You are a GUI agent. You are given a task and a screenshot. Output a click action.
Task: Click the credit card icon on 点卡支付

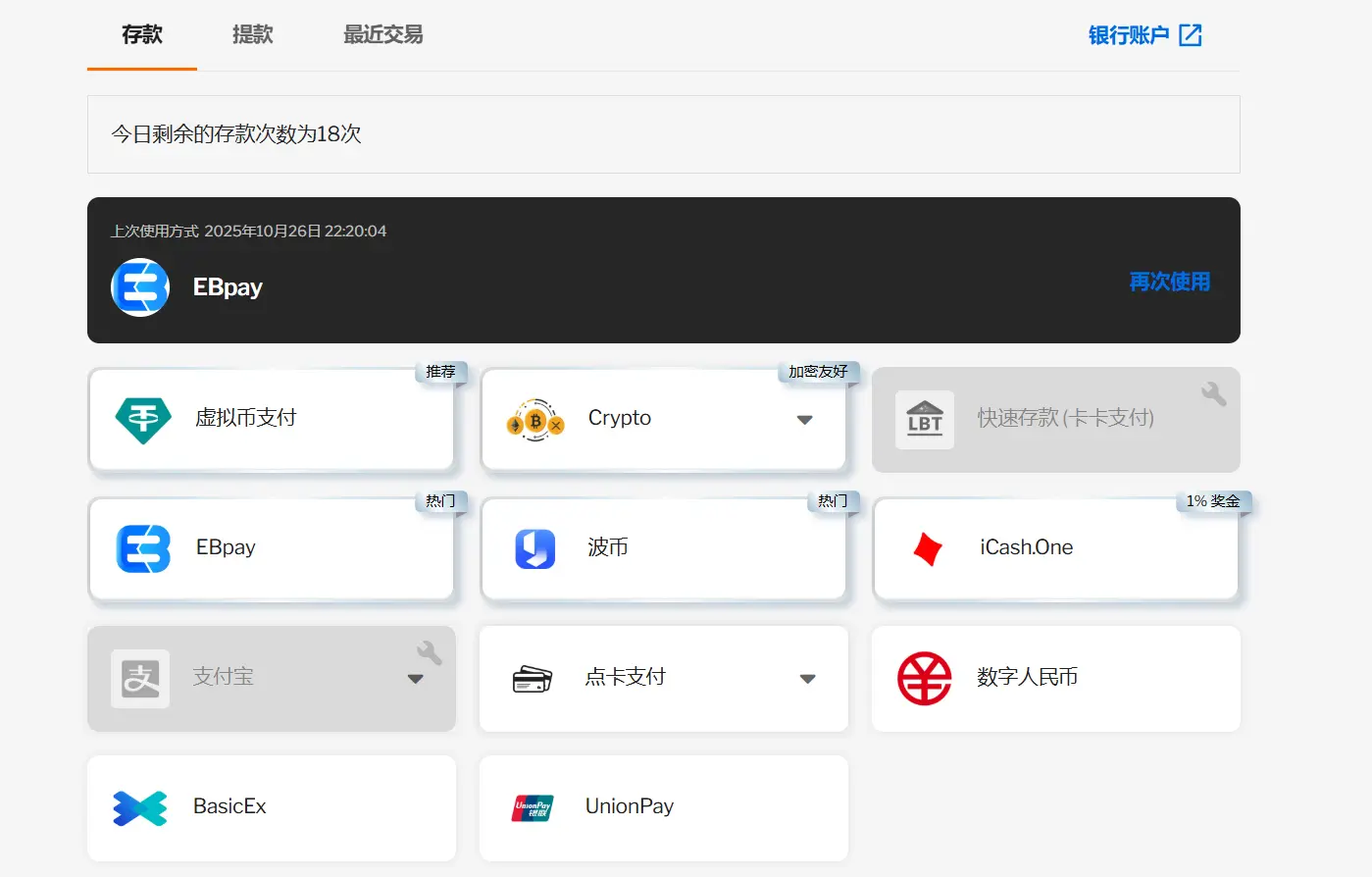click(x=533, y=677)
